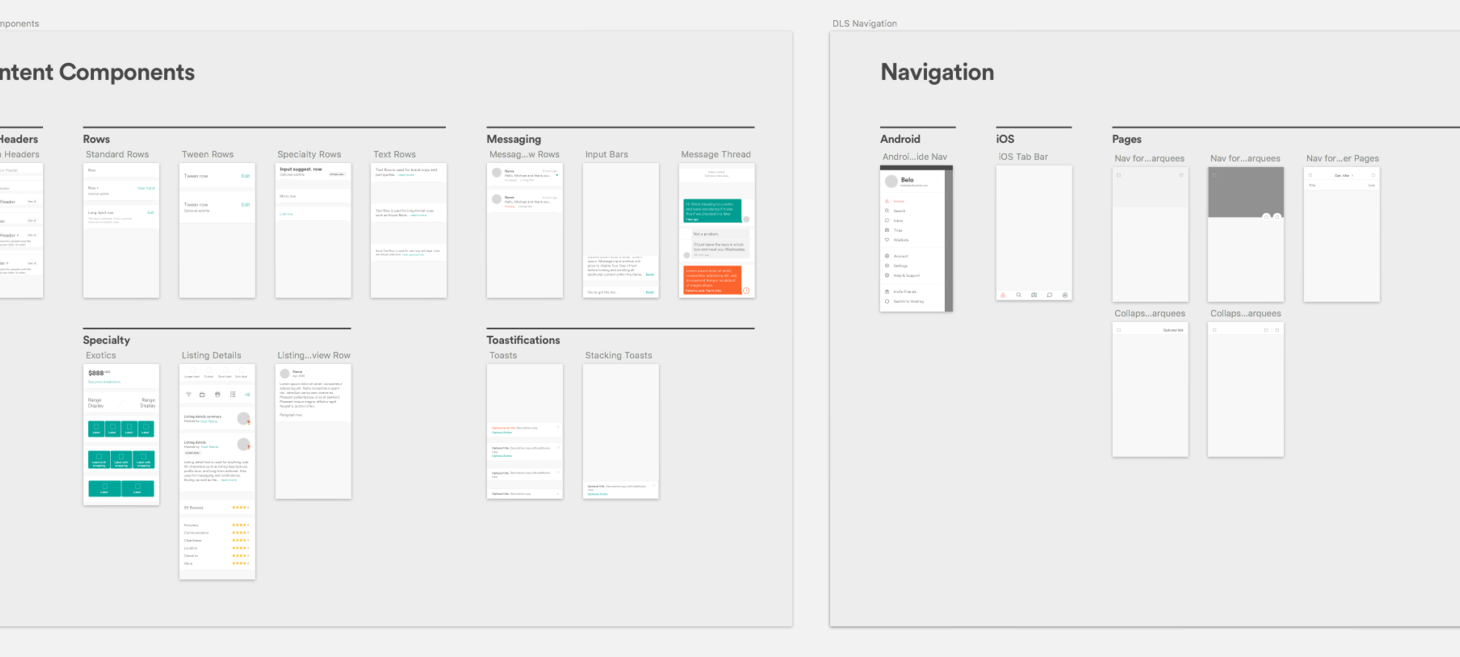This screenshot has height=657, width=1460.
Task: Select the iOS Tab Bar artboard label
Action: pyautogui.click(x=1023, y=157)
